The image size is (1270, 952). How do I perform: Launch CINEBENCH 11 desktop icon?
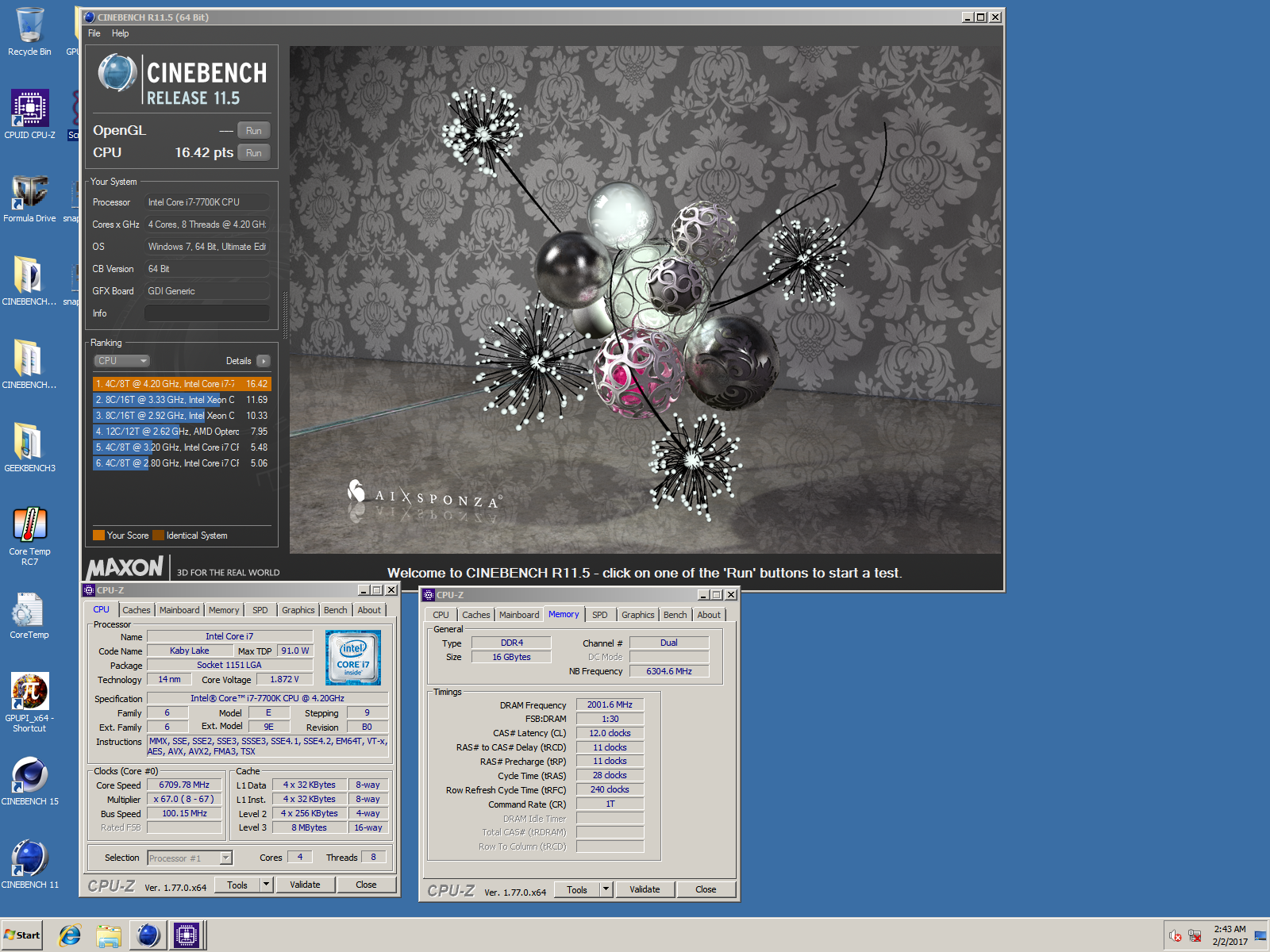[29, 864]
